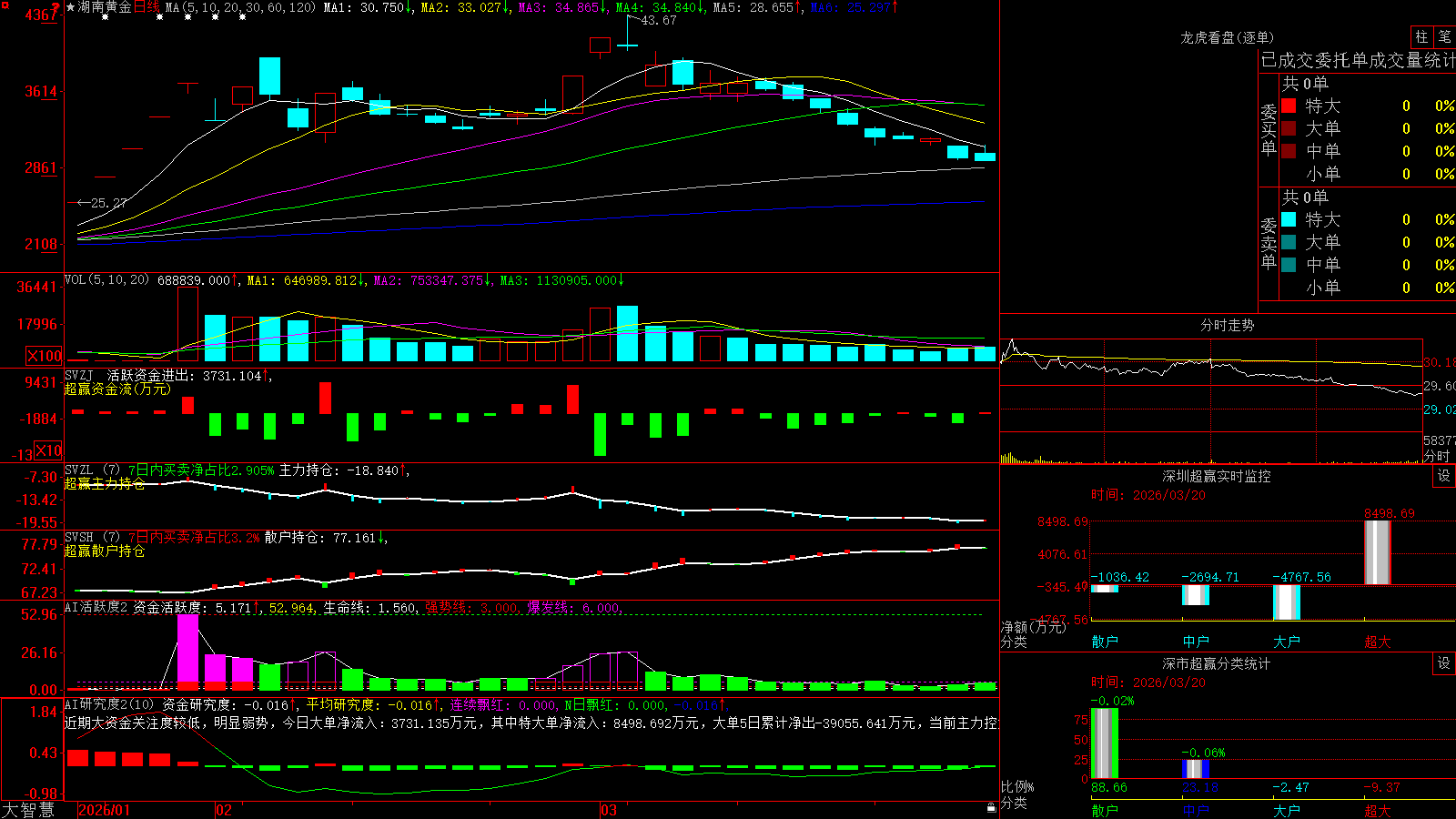Click the SVZJ indicator name
Screen dimensions: 1456x819
click(79, 375)
